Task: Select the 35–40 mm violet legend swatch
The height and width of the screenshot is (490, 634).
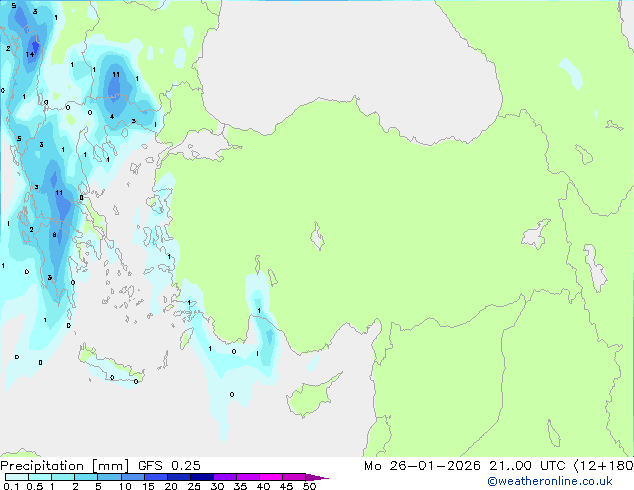Action: [247, 477]
